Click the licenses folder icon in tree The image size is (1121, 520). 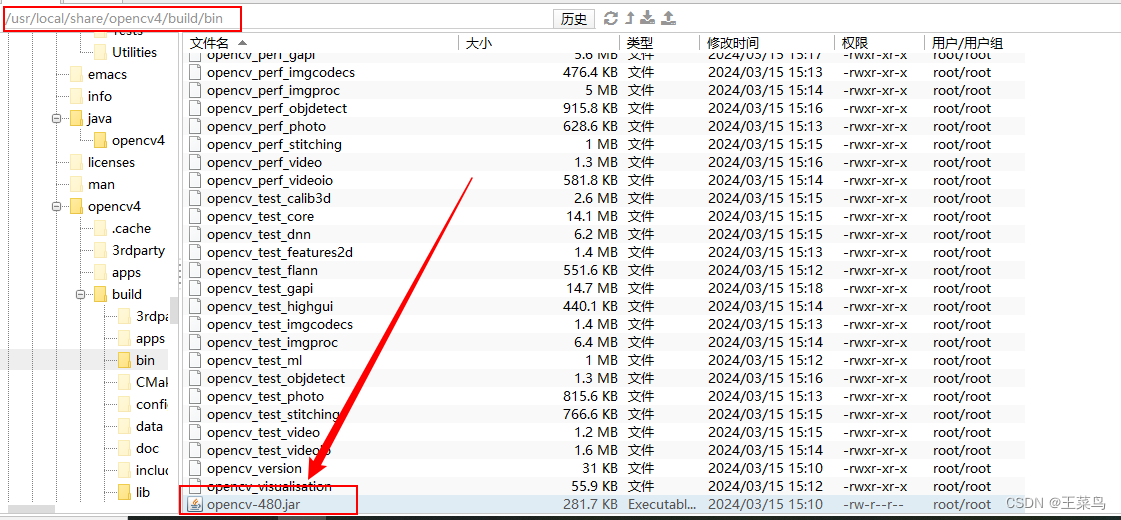coord(76,162)
